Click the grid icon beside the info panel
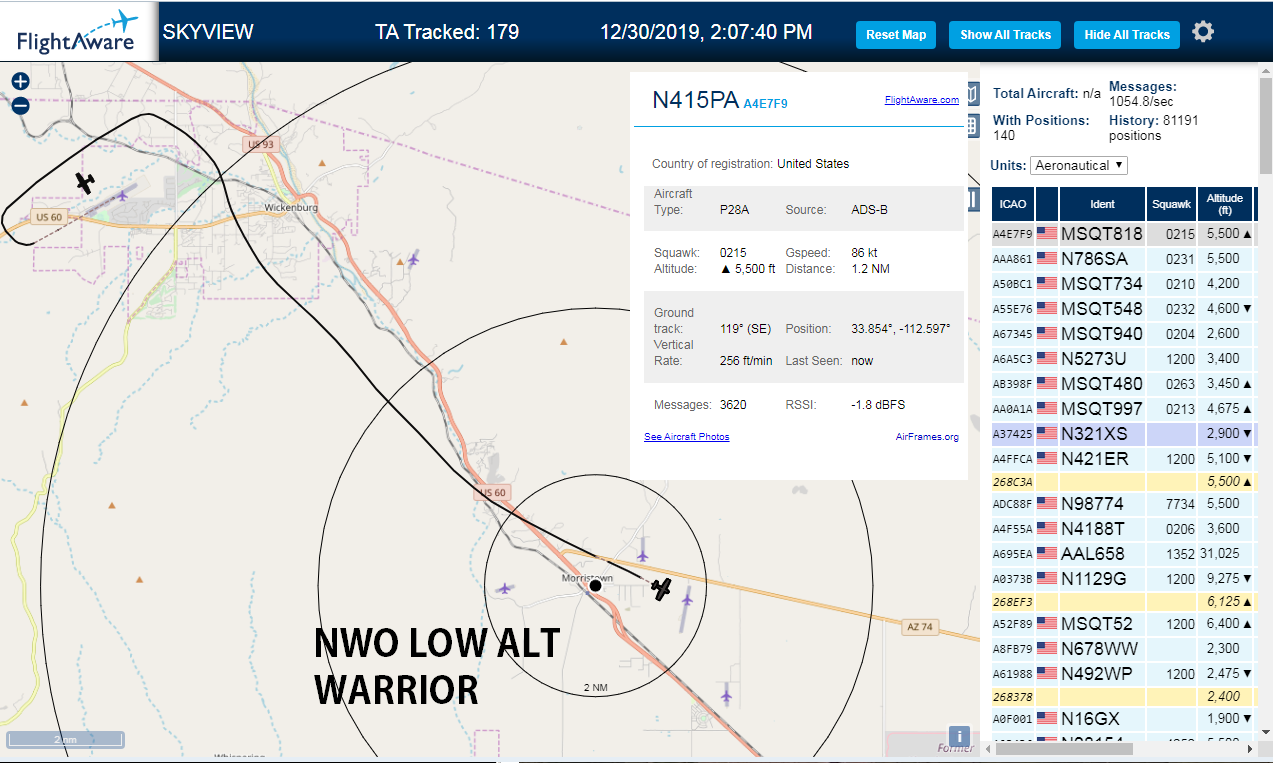The image size is (1273, 763). [972, 125]
